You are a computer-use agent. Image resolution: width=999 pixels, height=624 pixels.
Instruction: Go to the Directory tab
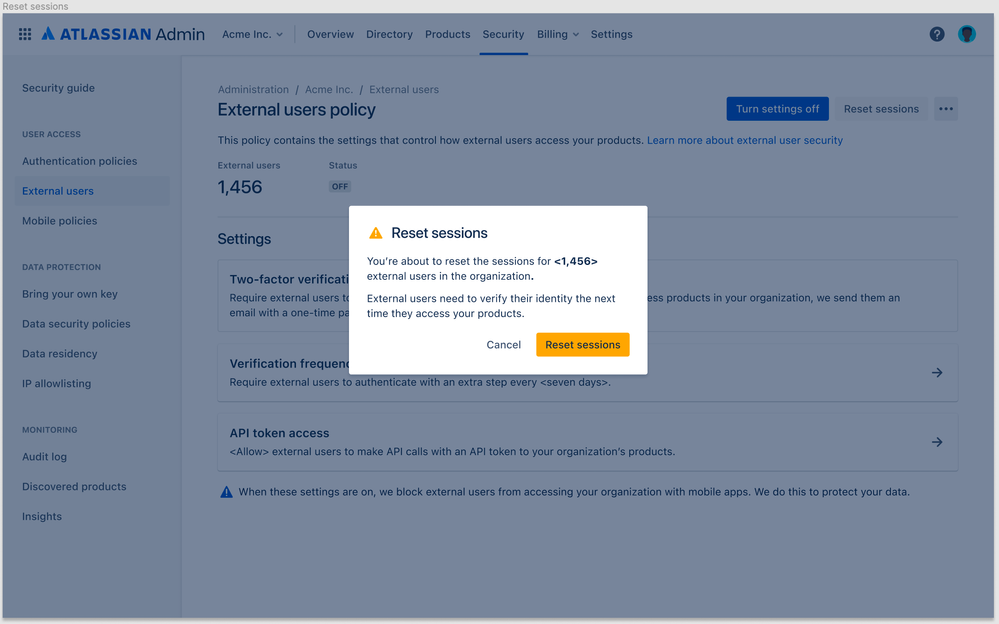click(389, 34)
